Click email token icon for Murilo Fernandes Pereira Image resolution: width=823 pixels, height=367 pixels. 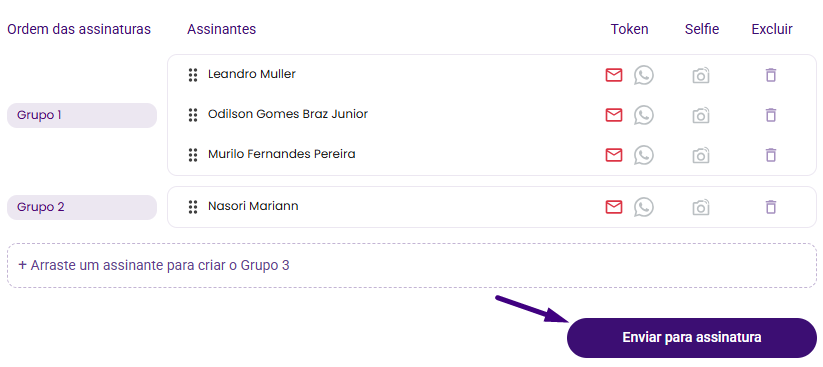(x=614, y=155)
